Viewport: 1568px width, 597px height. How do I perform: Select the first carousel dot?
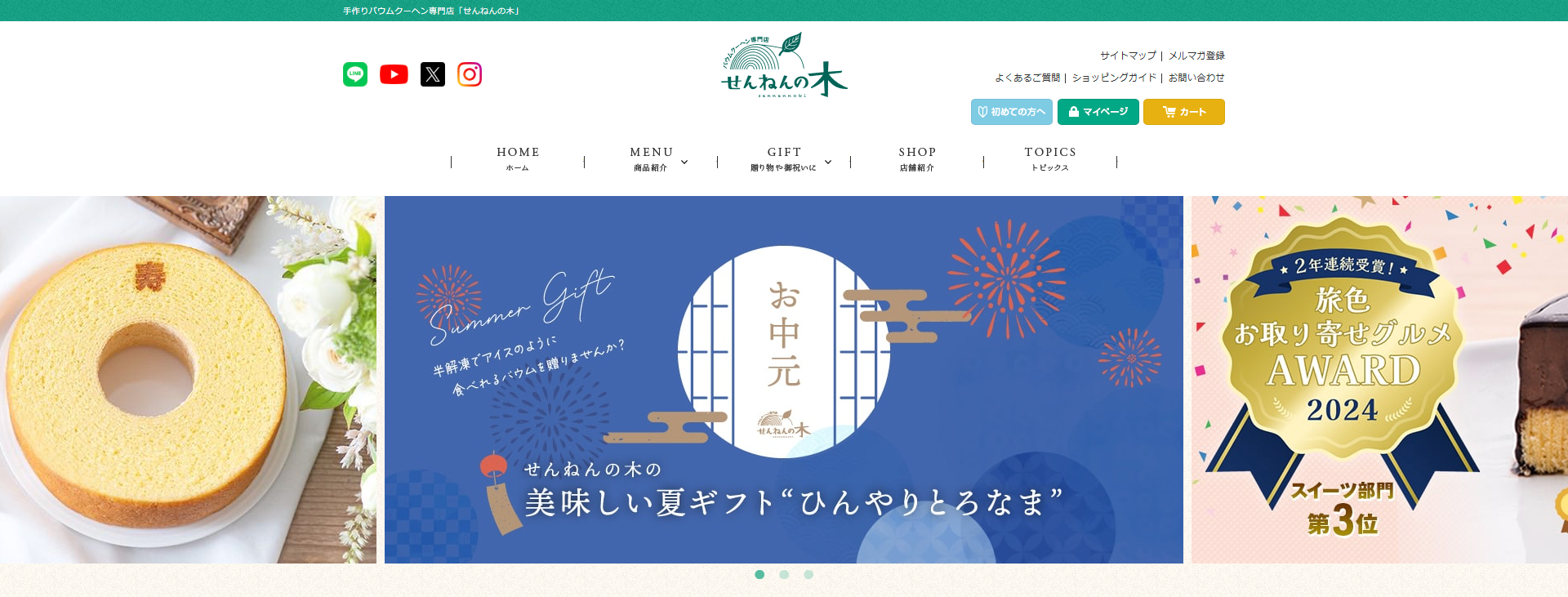click(759, 574)
